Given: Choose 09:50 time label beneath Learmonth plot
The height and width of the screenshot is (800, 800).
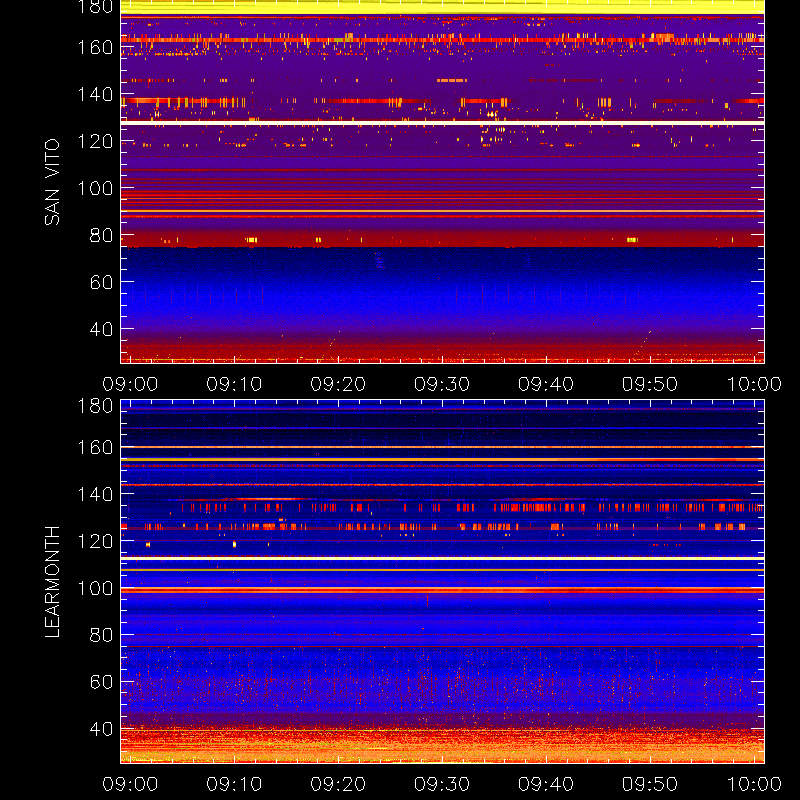Looking at the screenshot, I should click(650, 784).
